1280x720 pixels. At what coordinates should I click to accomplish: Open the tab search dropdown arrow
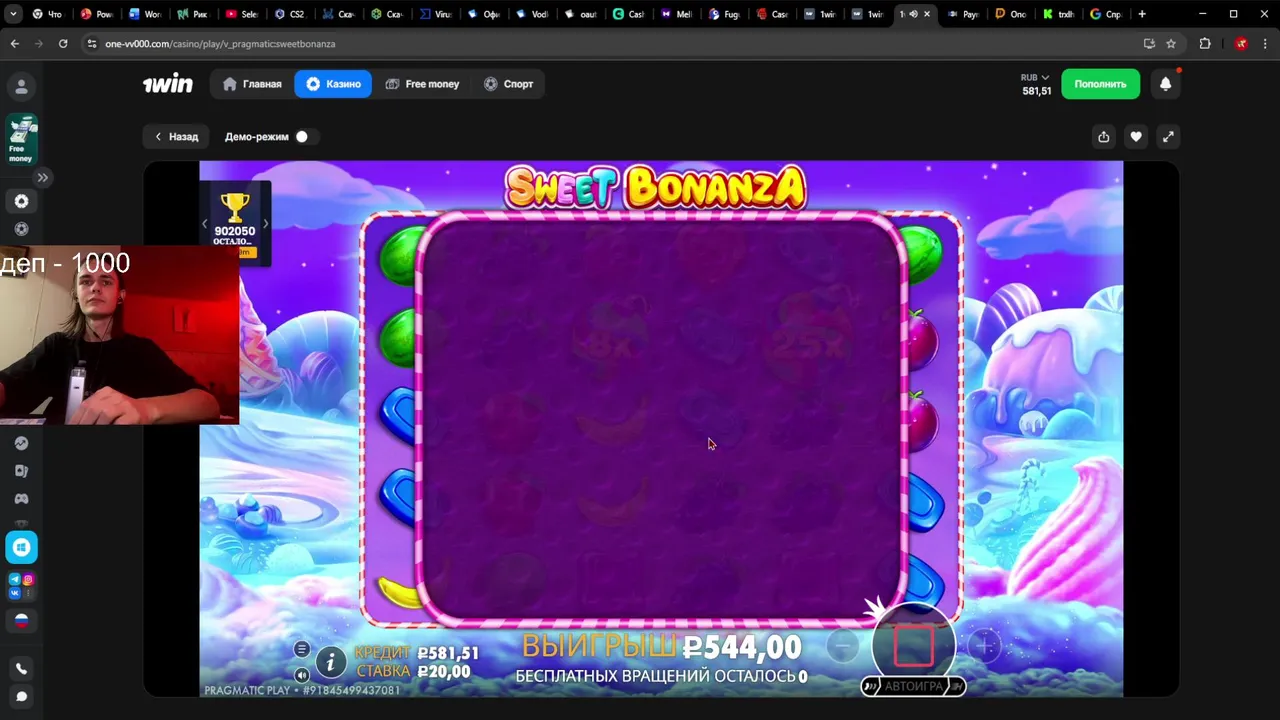13,14
